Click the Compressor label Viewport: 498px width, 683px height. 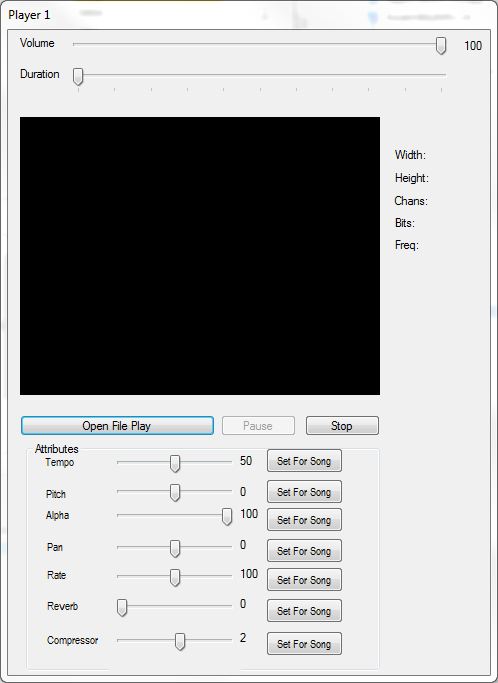73,641
